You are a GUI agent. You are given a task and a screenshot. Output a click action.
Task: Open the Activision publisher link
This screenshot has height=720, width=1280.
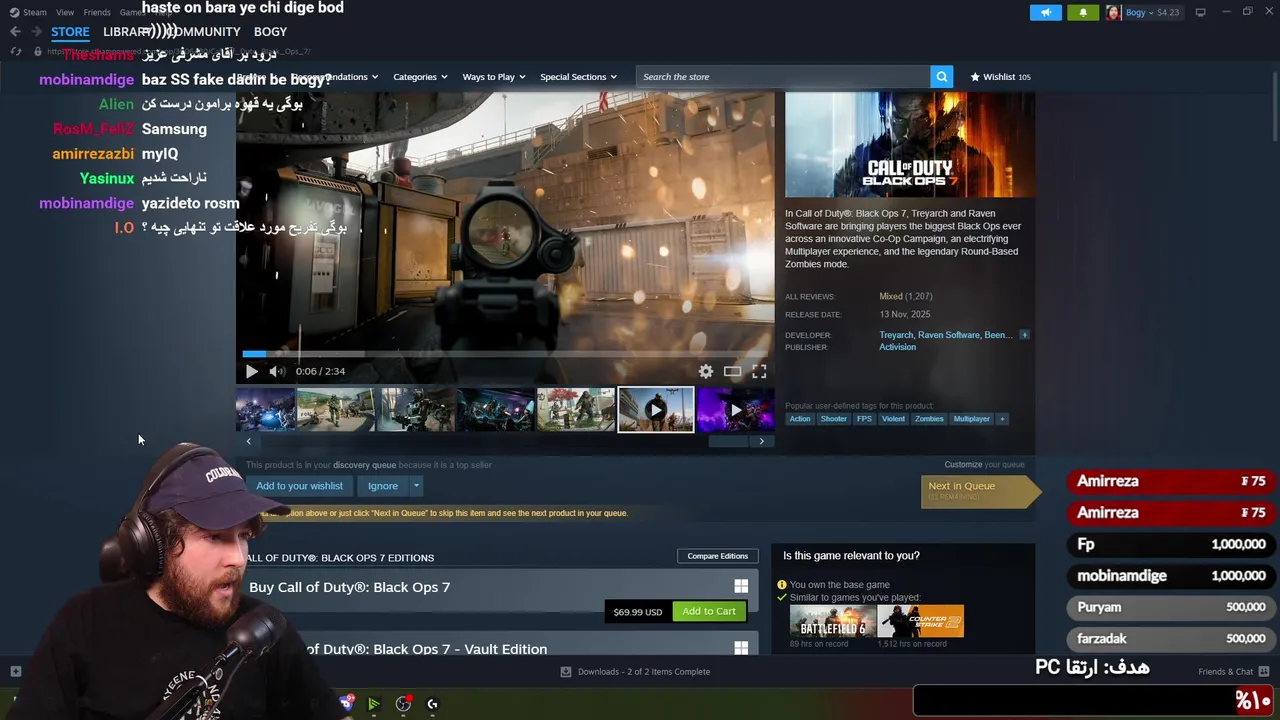tap(897, 347)
